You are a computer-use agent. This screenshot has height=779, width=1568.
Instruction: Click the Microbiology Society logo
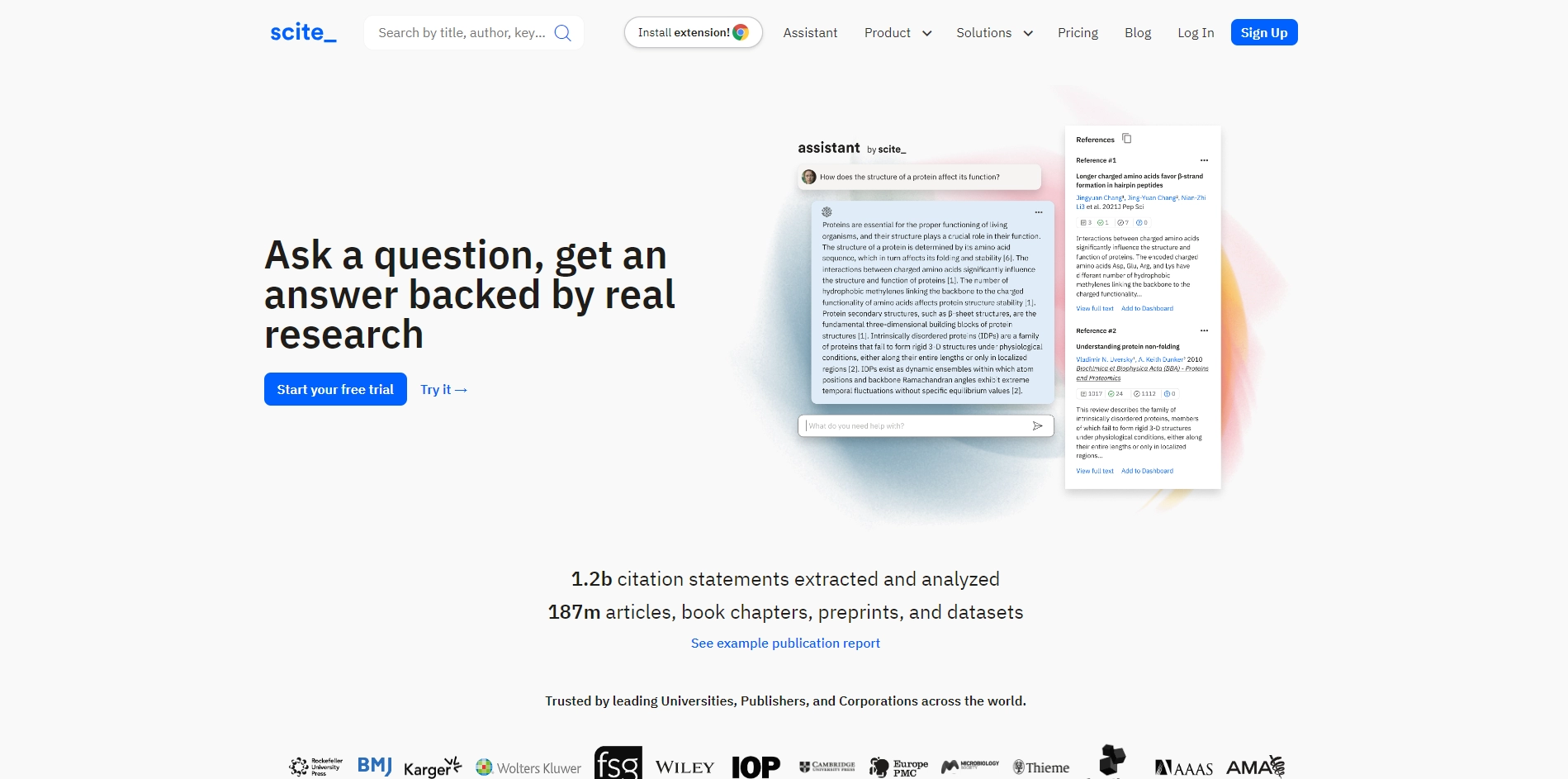tap(970, 766)
